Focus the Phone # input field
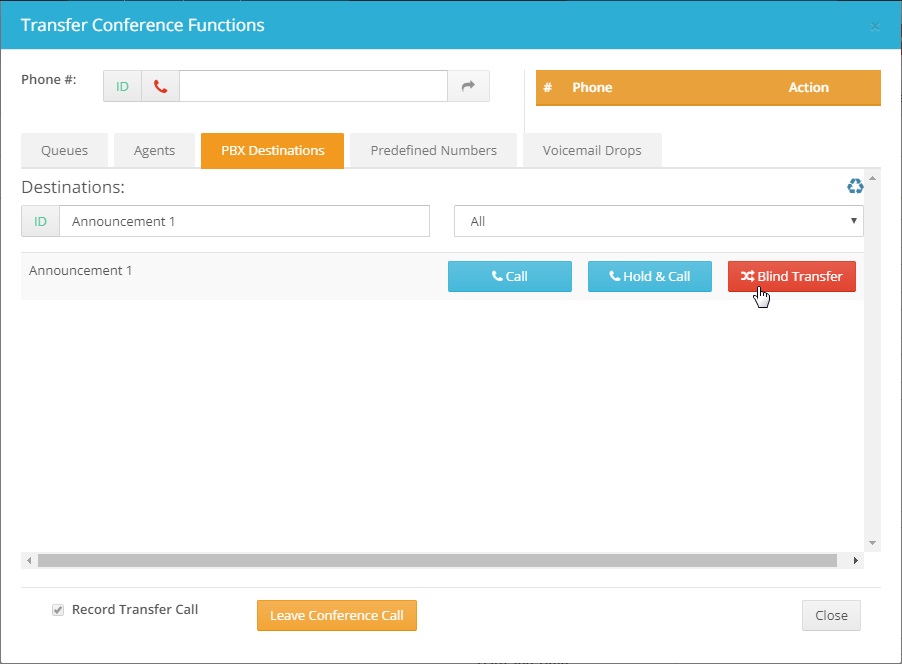This screenshot has width=902, height=664. pyautogui.click(x=314, y=86)
